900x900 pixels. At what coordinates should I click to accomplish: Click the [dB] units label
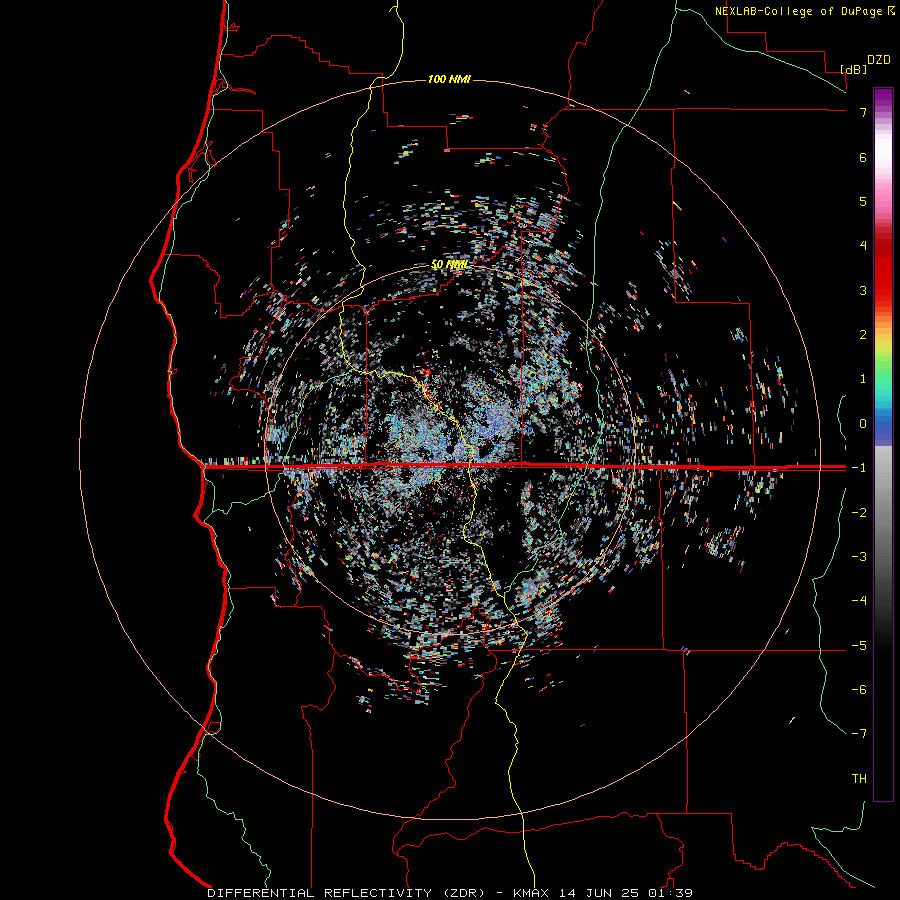[854, 69]
